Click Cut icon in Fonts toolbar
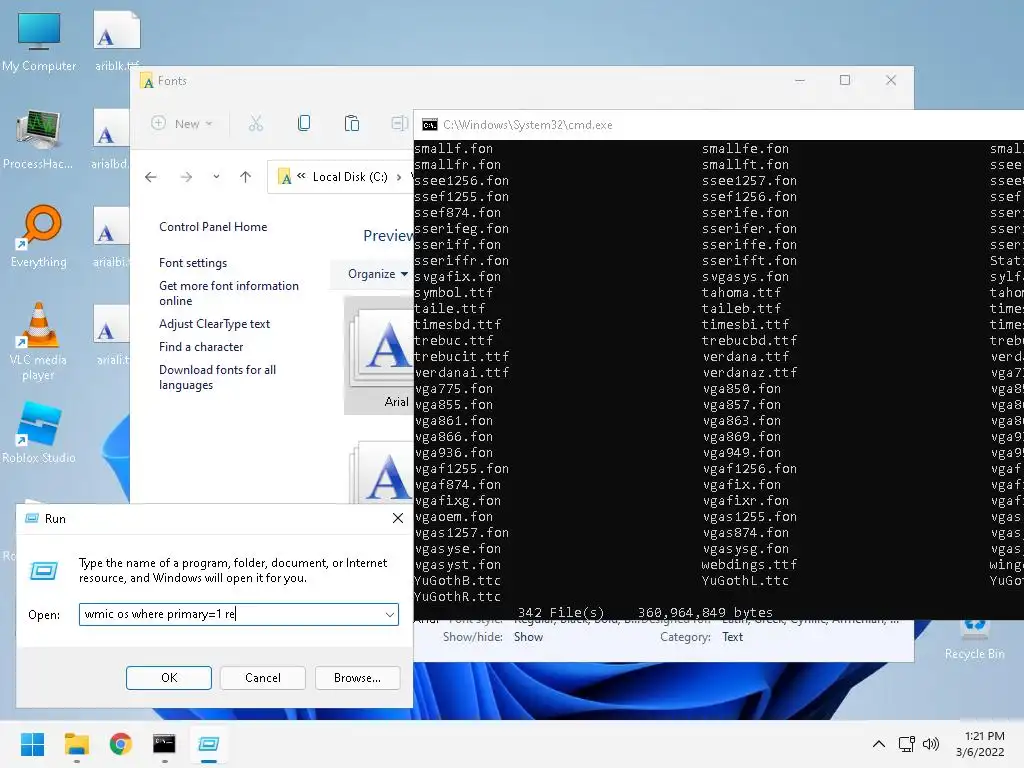1024x768 pixels. [255, 123]
